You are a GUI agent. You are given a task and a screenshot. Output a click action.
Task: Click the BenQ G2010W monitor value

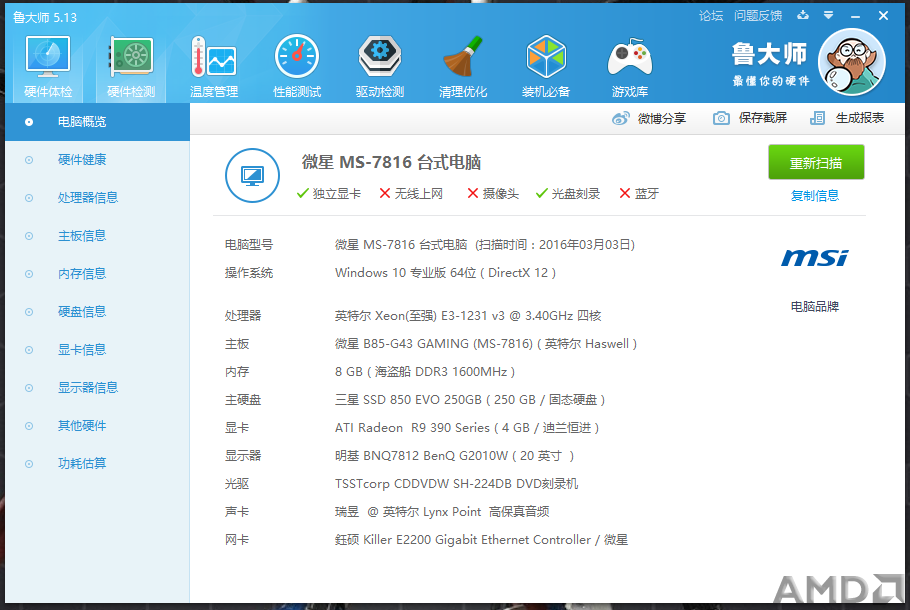point(454,456)
